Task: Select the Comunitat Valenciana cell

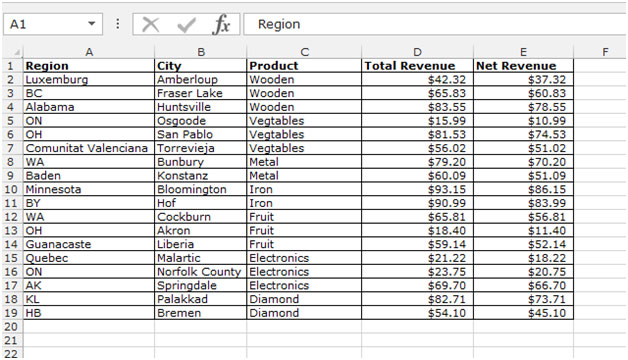Action: tap(89, 148)
